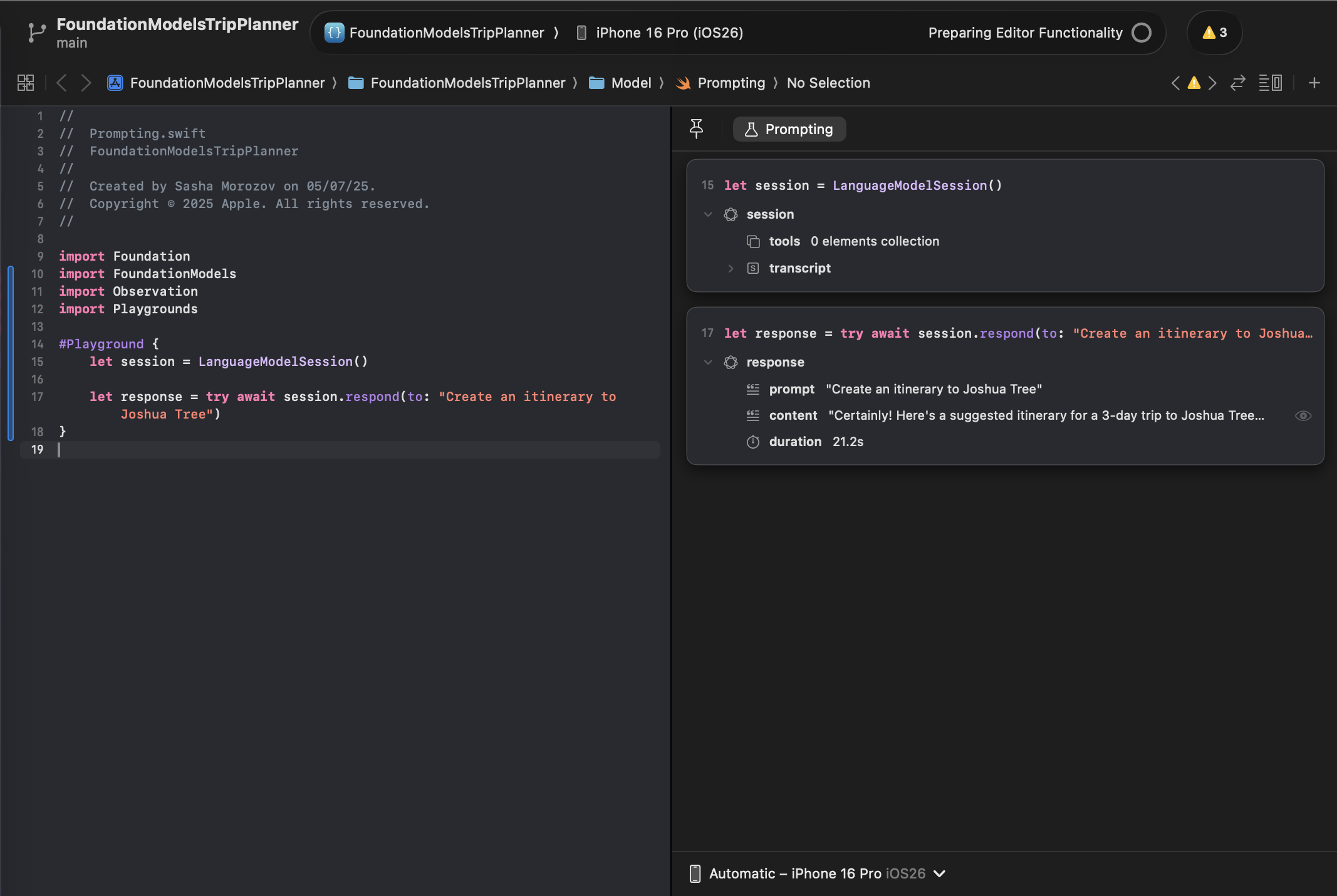This screenshot has width=1337, height=896.
Task: Open the Automatic iPhone 16 Pro device dropdown
Action: (x=818, y=873)
